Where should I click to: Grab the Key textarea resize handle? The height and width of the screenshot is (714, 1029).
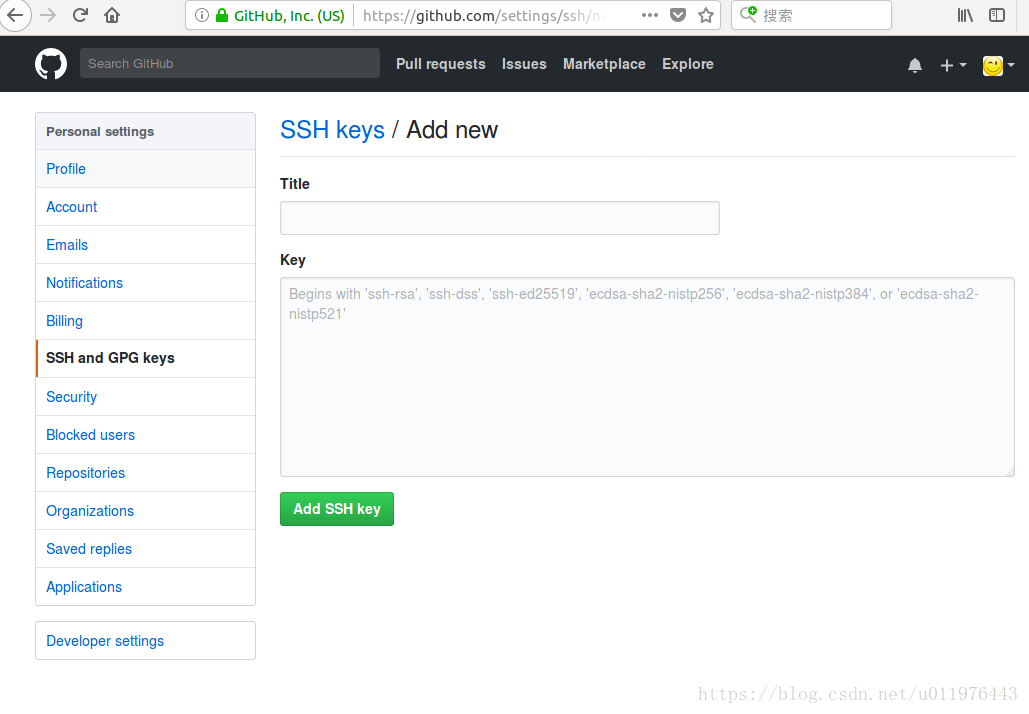tap(1009, 471)
